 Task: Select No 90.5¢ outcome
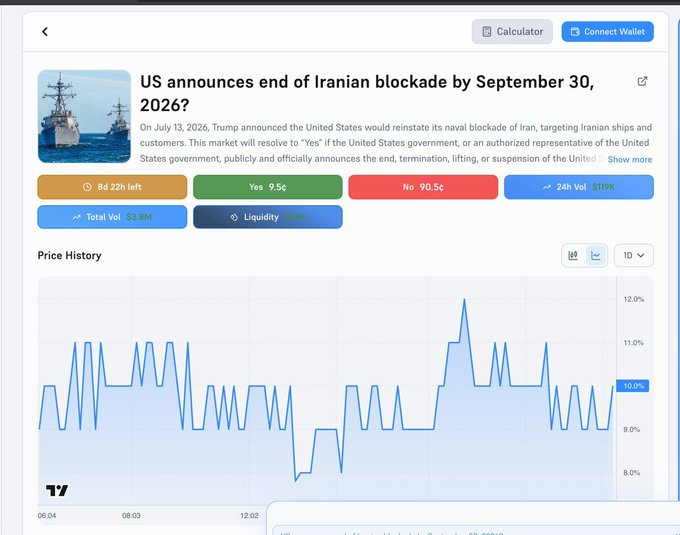[423, 187]
